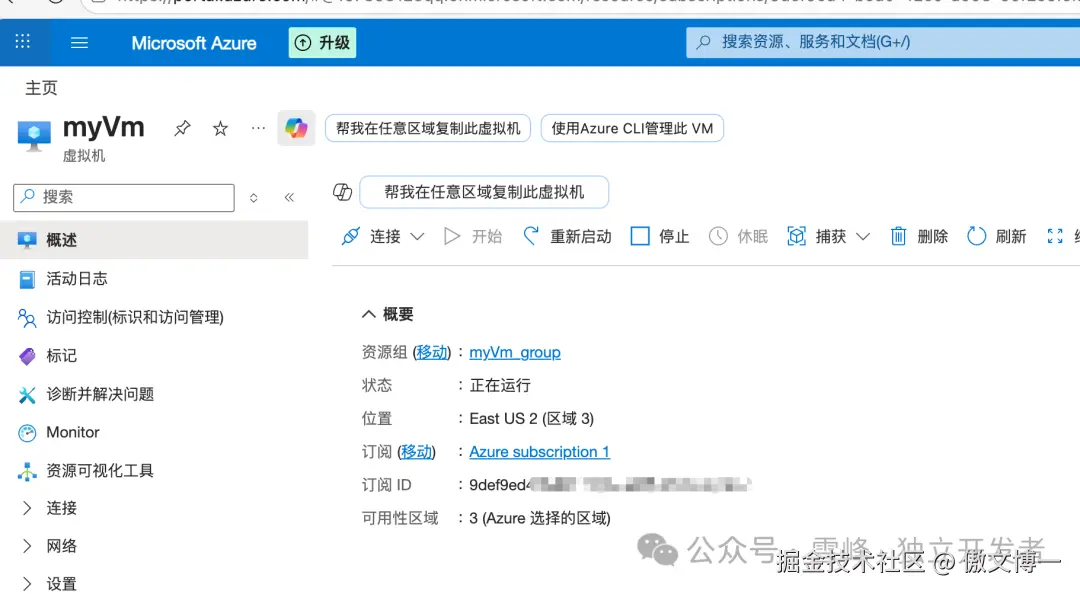Go to 主页 breadcrumb
The height and width of the screenshot is (594, 1080).
click(x=41, y=88)
